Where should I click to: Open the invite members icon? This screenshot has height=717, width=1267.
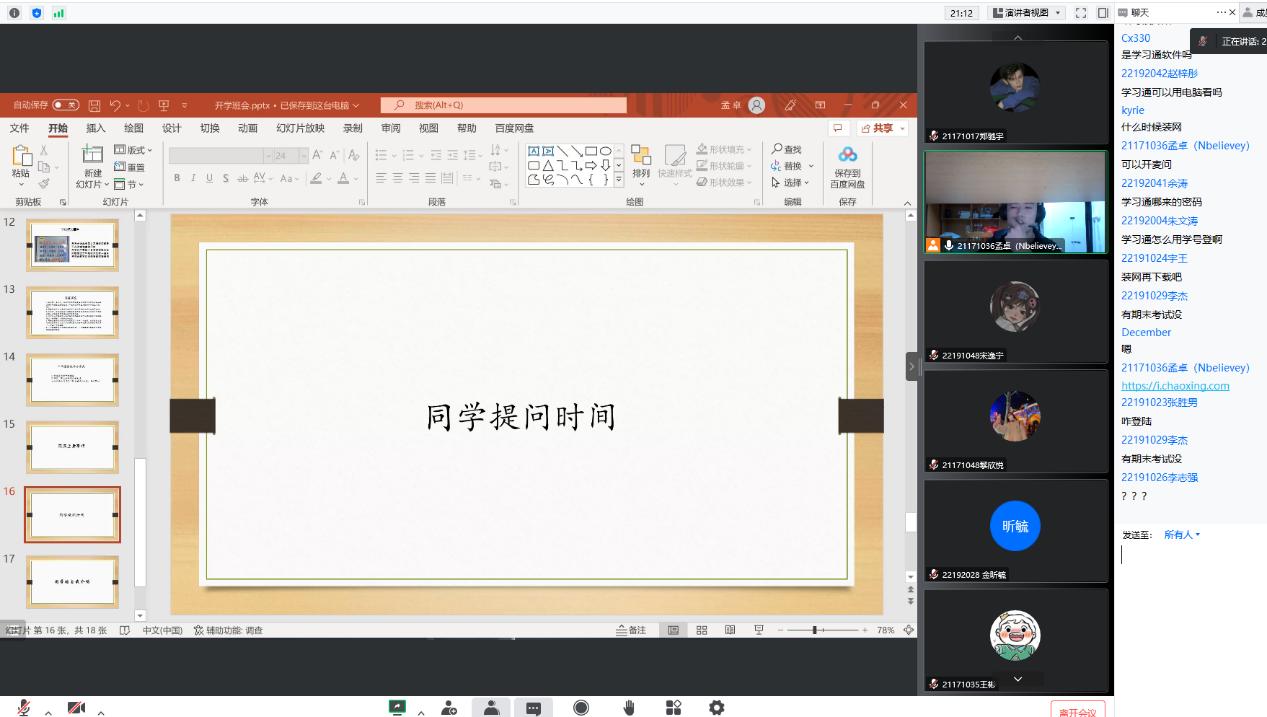click(x=449, y=708)
